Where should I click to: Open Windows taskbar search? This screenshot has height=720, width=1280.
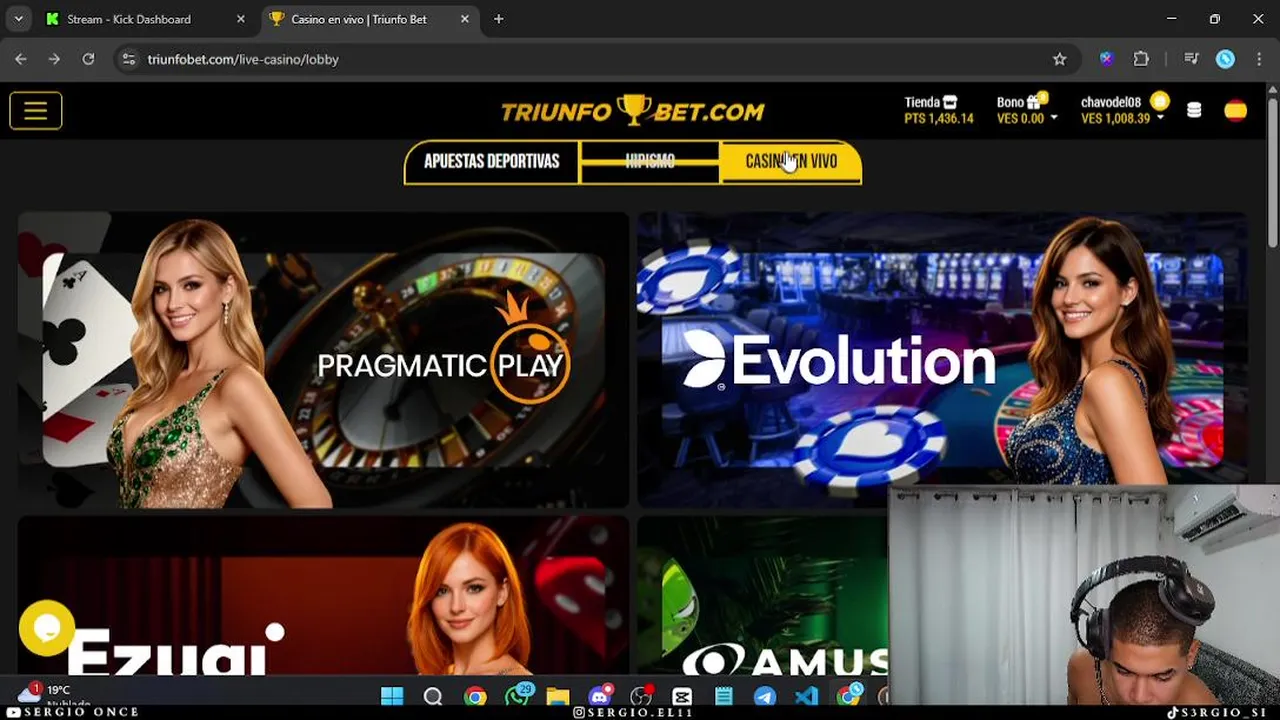(433, 696)
